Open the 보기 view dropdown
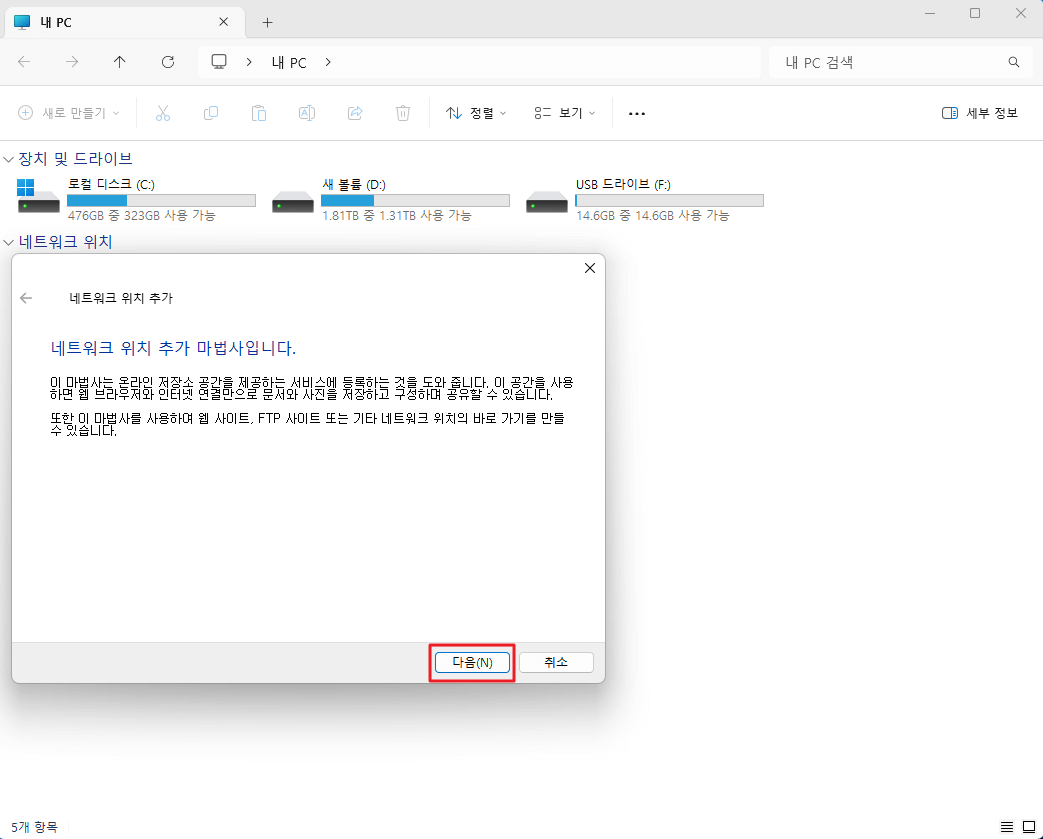Screen dimensions: 1043x839 pos(564,113)
